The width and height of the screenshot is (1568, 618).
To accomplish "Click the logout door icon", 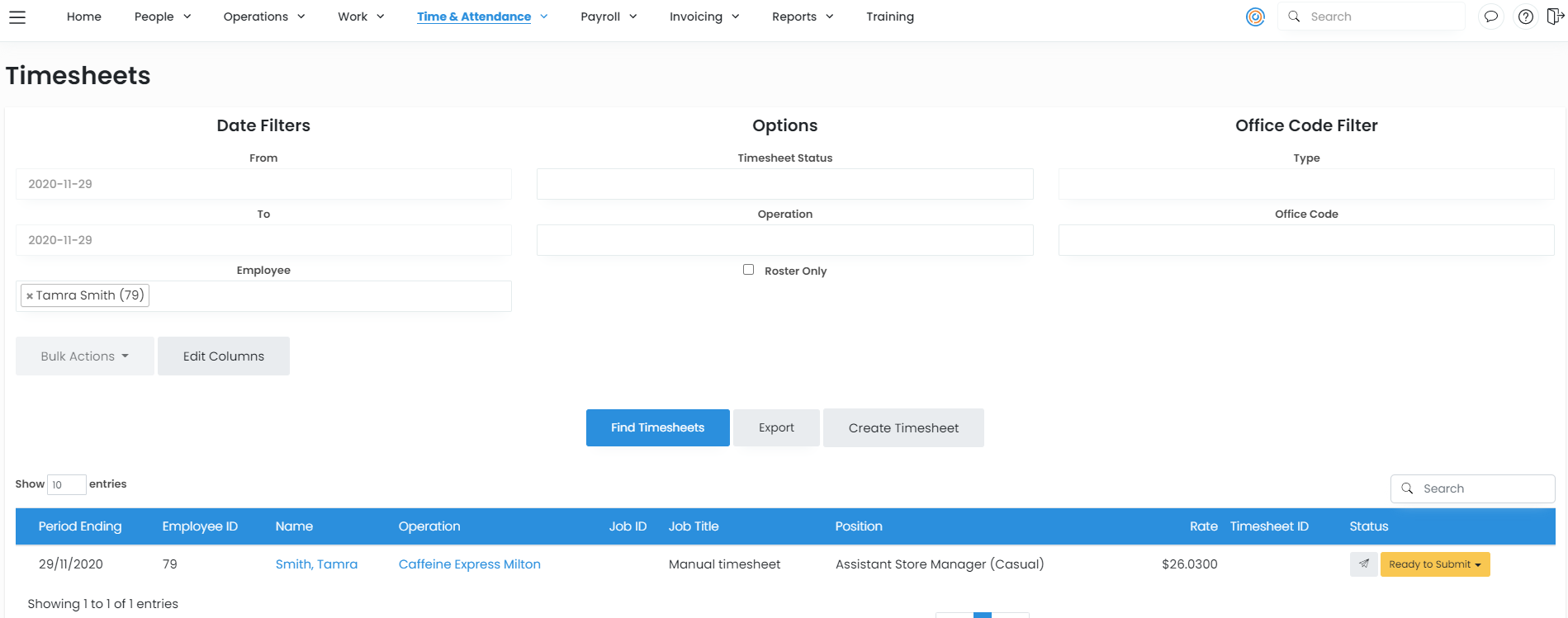I will [x=1555, y=17].
